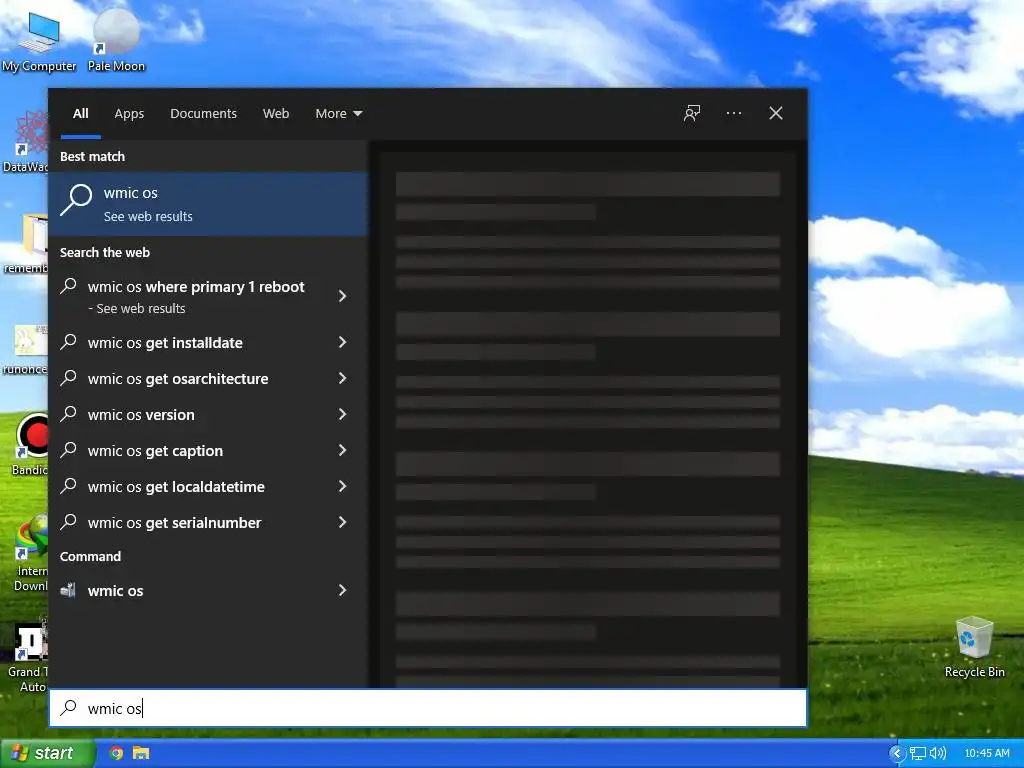Close the search panel with the X

click(776, 113)
